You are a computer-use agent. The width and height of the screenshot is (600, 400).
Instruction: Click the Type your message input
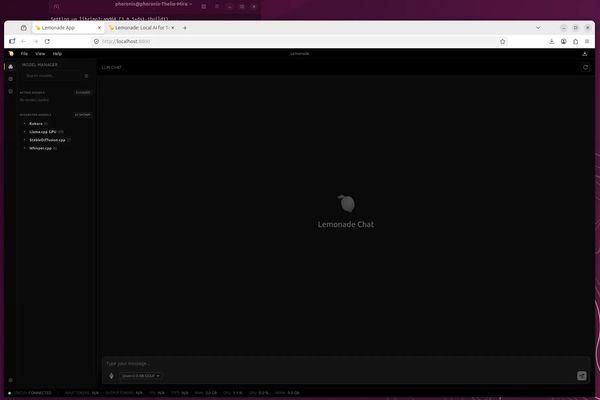344,363
